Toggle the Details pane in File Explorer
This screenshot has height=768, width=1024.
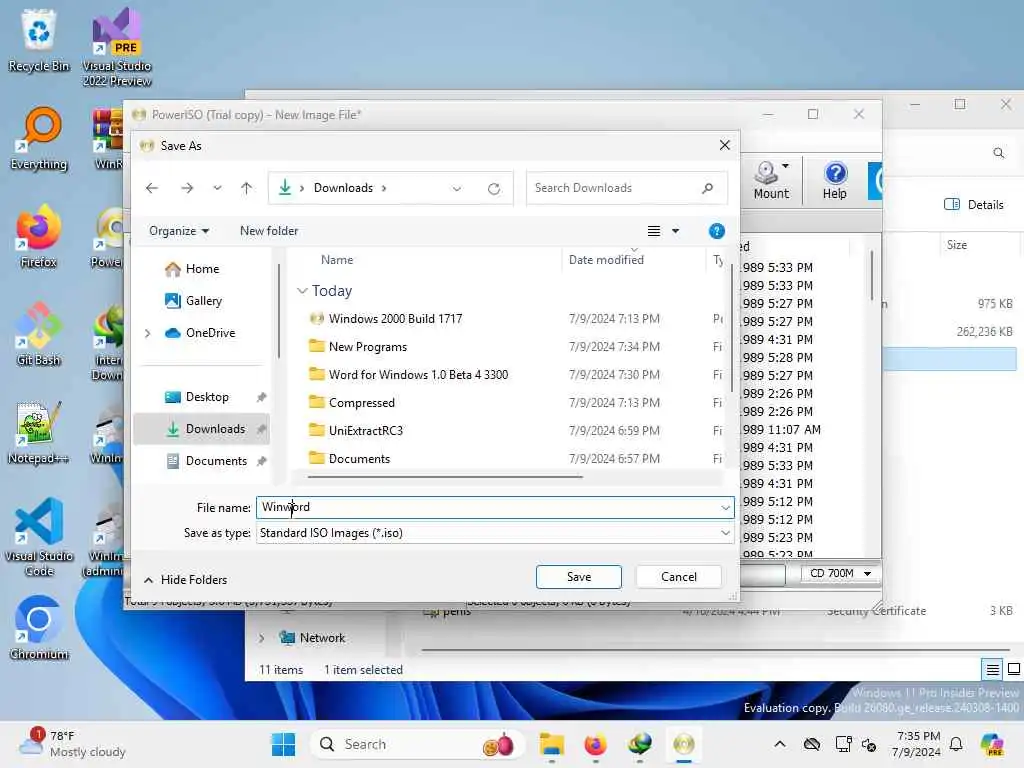tap(974, 205)
